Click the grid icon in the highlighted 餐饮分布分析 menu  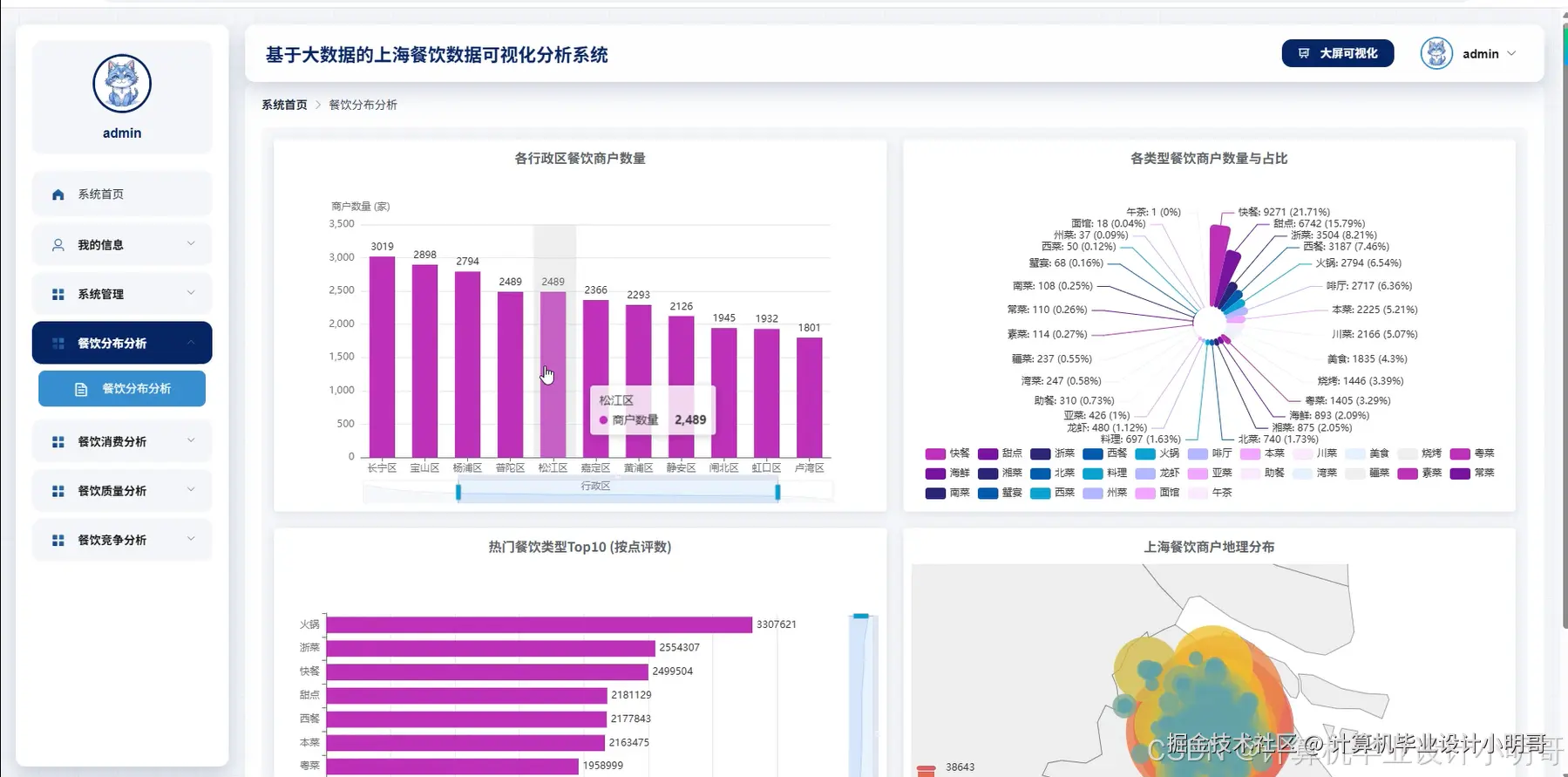(58, 343)
